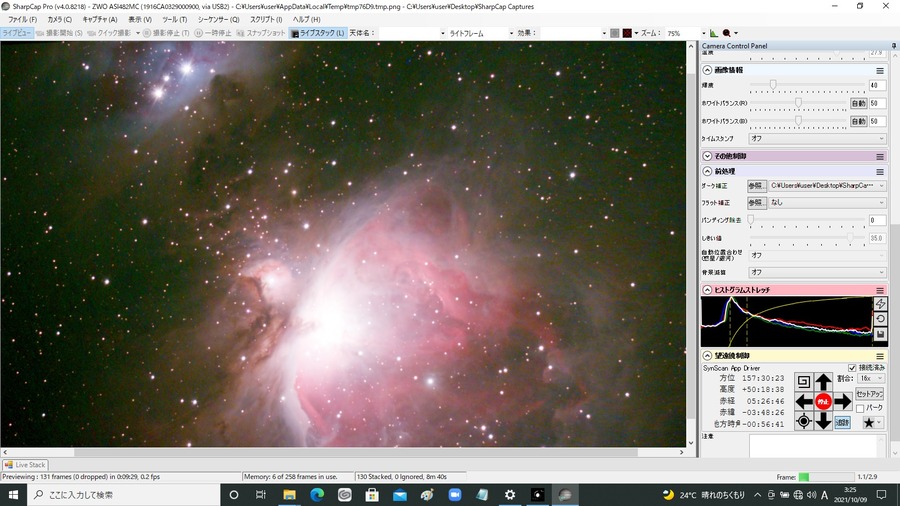Uncheck the 接続済み connected checkbox
Image resolution: width=900 pixels, height=506 pixels.
(852, 368)
